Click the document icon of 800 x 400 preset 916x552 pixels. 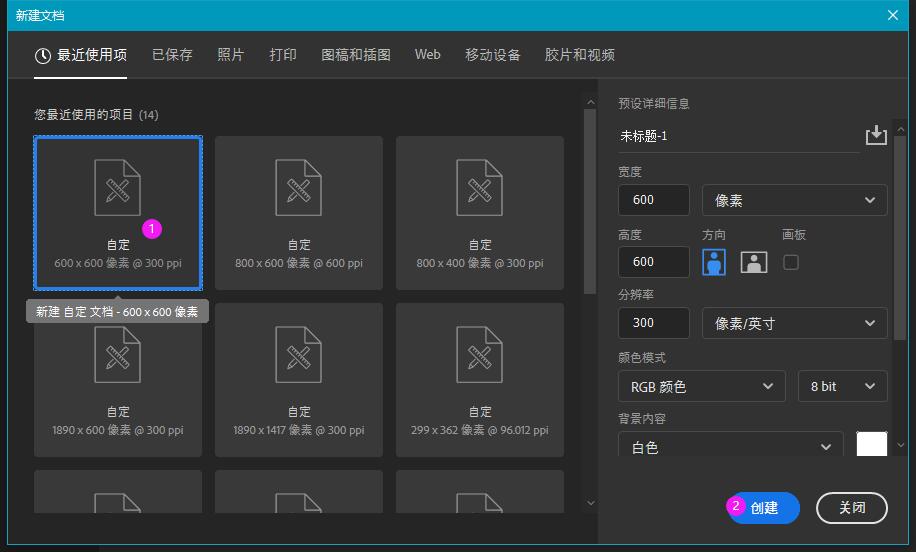[x=480, y=188]
